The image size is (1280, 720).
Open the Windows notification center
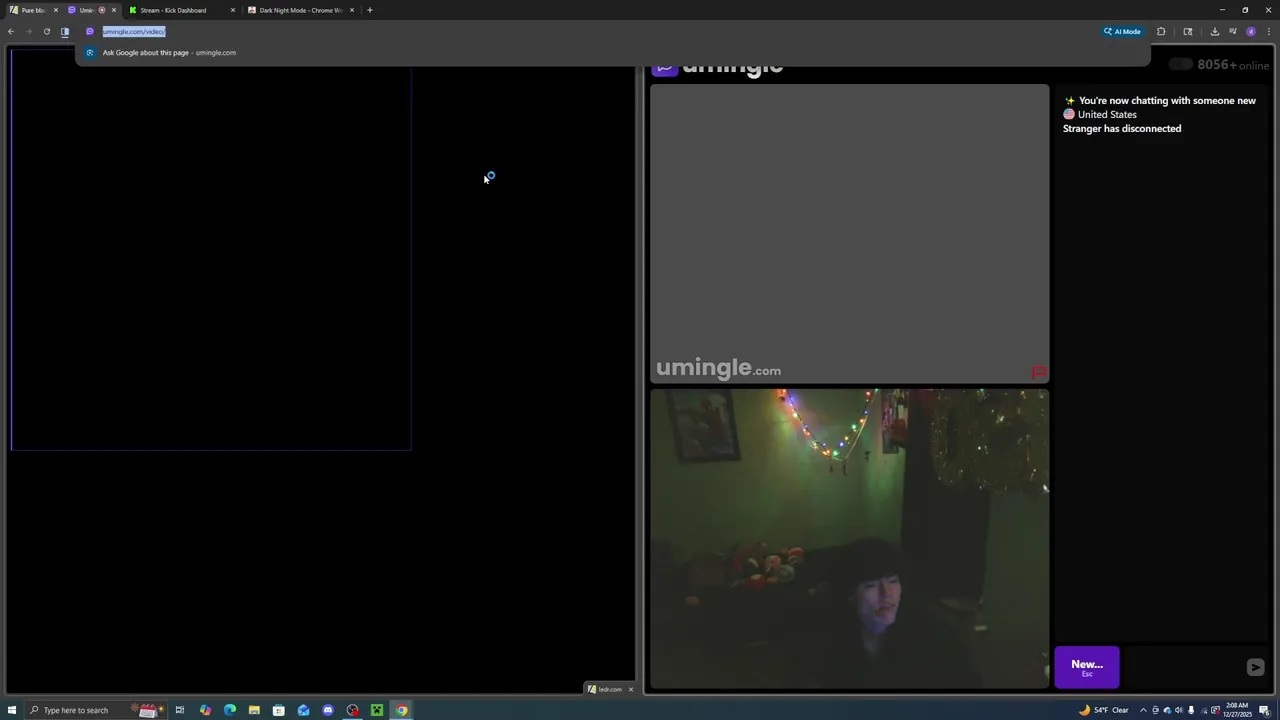click(1265, 710)
